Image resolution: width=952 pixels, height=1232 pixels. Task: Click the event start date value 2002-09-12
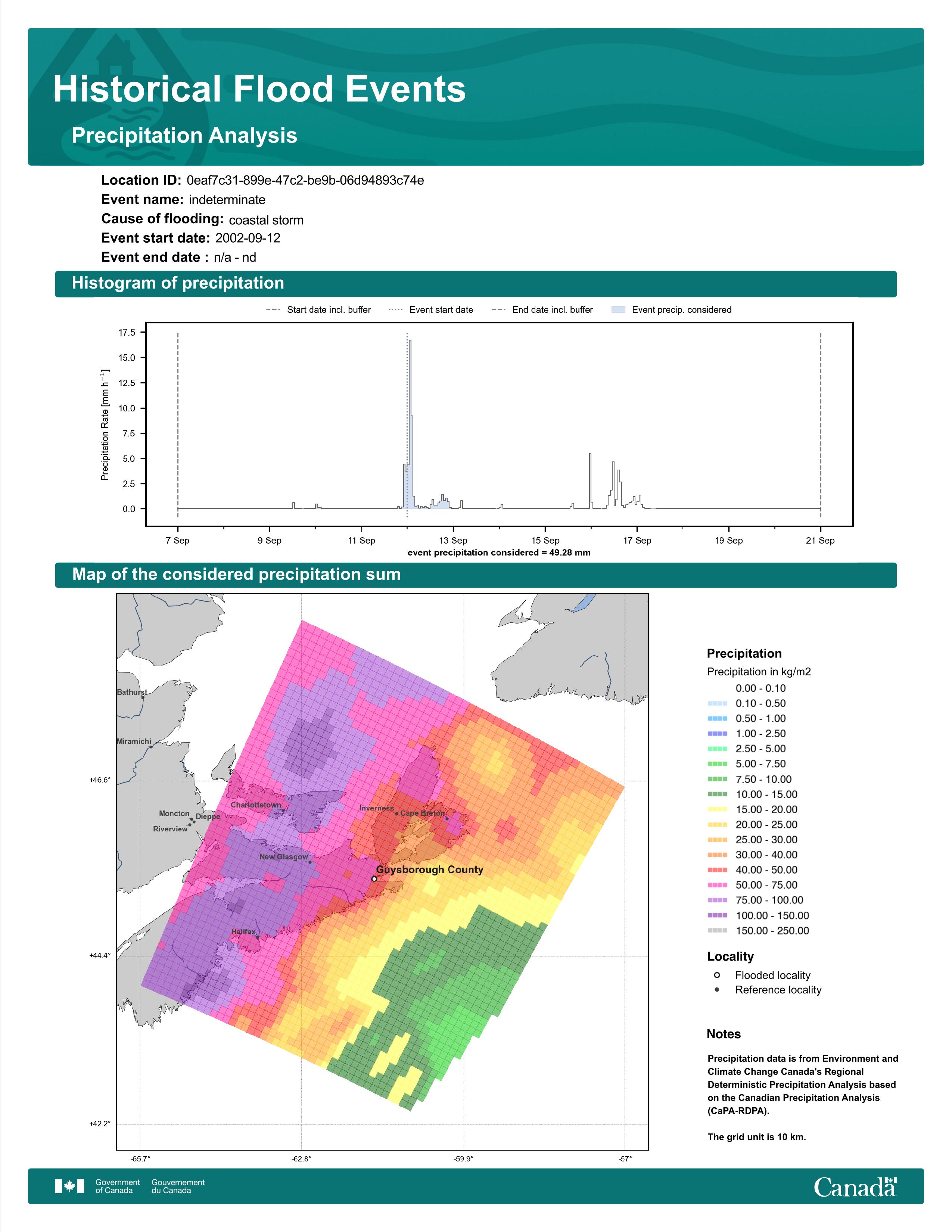pyautogui.click(x=248, y=238)
